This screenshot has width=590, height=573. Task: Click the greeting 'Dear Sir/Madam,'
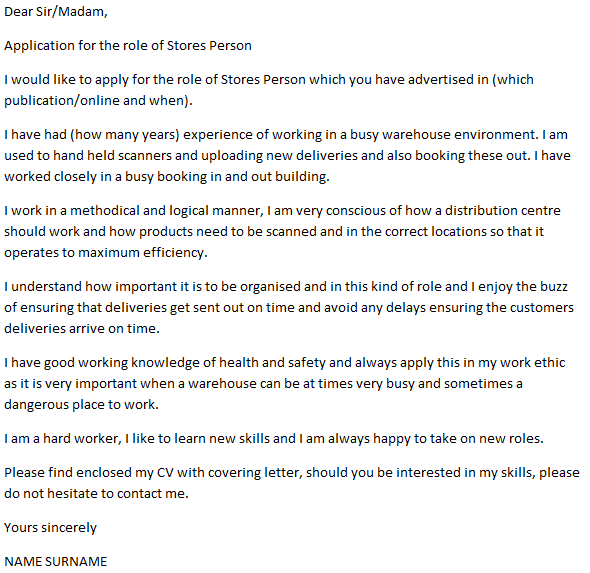click(56, 12)
